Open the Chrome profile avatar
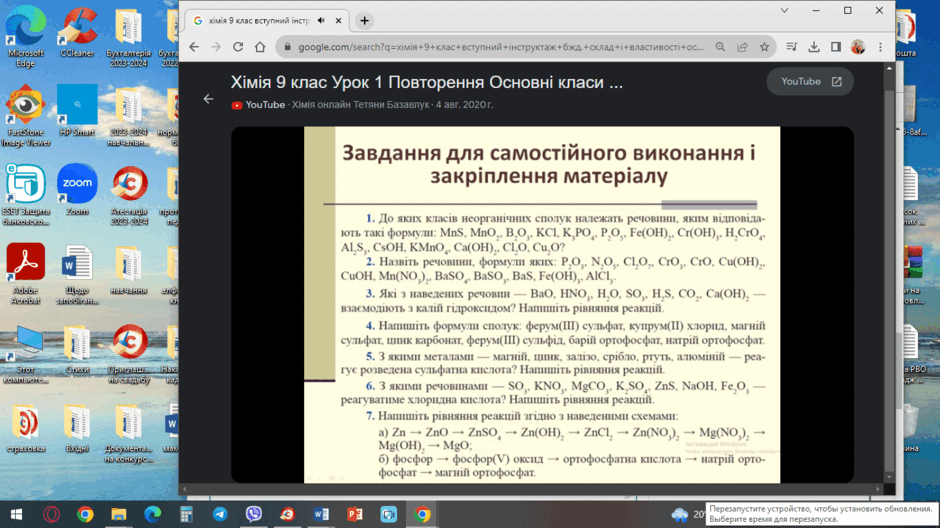 (858, 47)
